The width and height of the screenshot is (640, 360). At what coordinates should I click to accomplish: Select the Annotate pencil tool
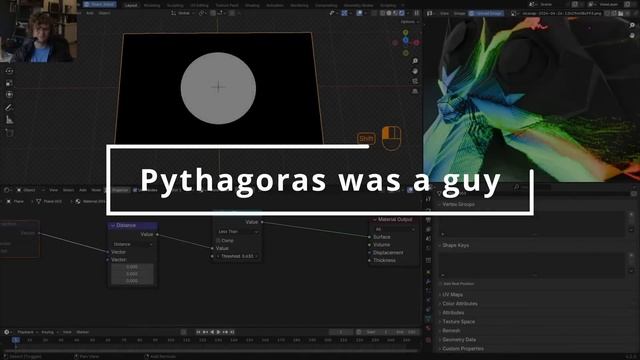pos(9,108)
